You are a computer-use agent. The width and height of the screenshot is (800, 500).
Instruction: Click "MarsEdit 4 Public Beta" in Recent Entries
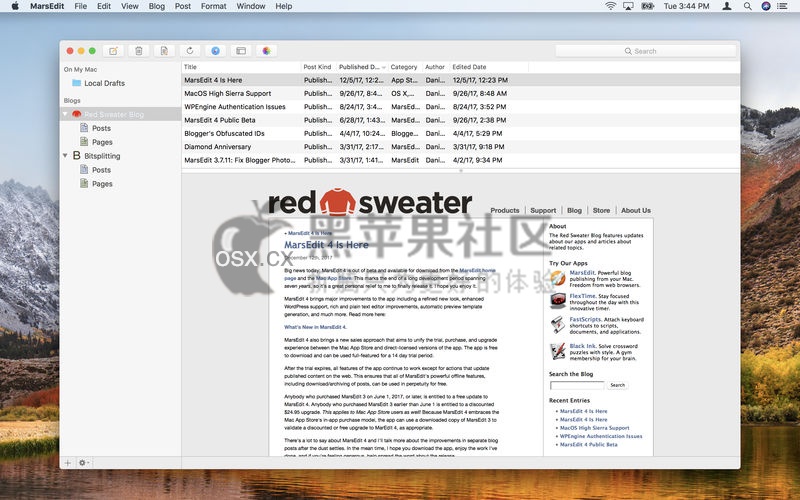coord(588,444)
